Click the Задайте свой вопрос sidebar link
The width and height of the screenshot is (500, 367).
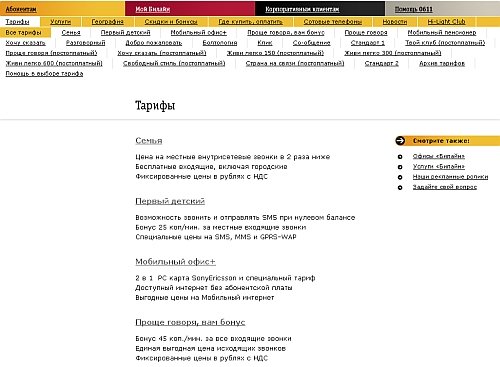click(445, 187)
